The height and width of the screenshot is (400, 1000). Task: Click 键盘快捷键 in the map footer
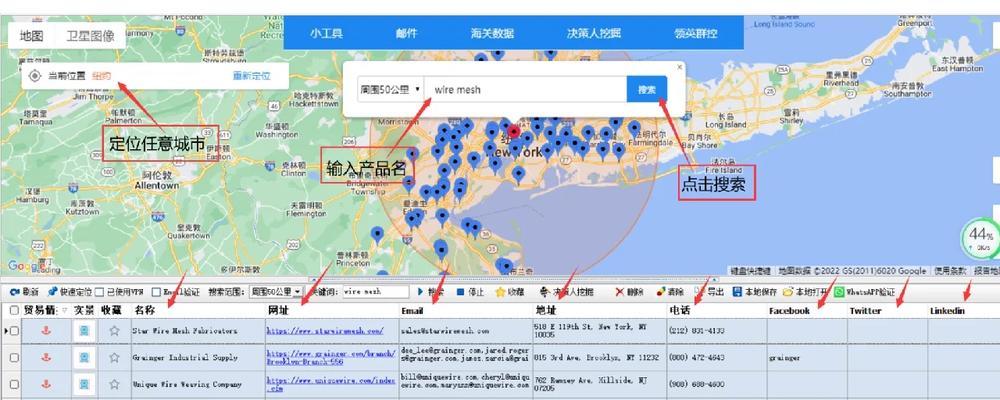(750, 271)
